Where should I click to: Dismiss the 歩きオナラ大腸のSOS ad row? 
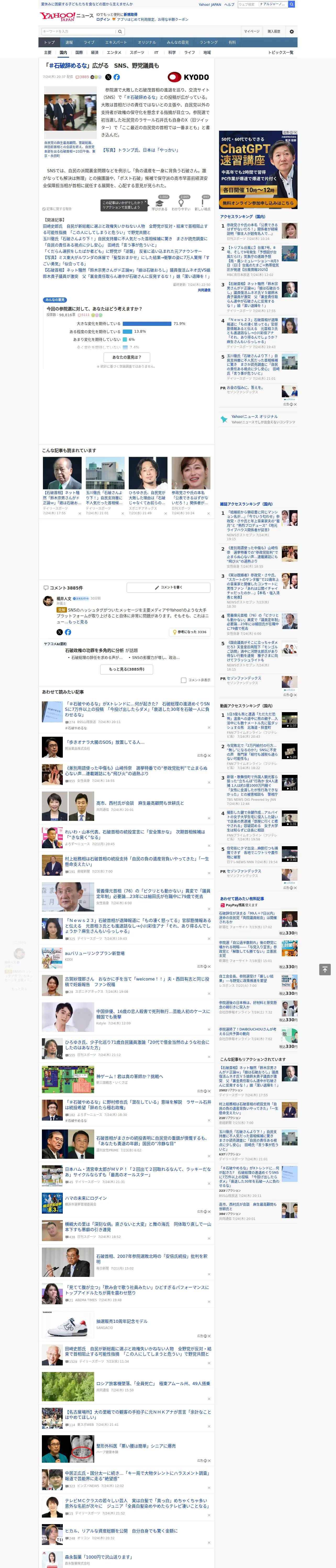(209, 756)
